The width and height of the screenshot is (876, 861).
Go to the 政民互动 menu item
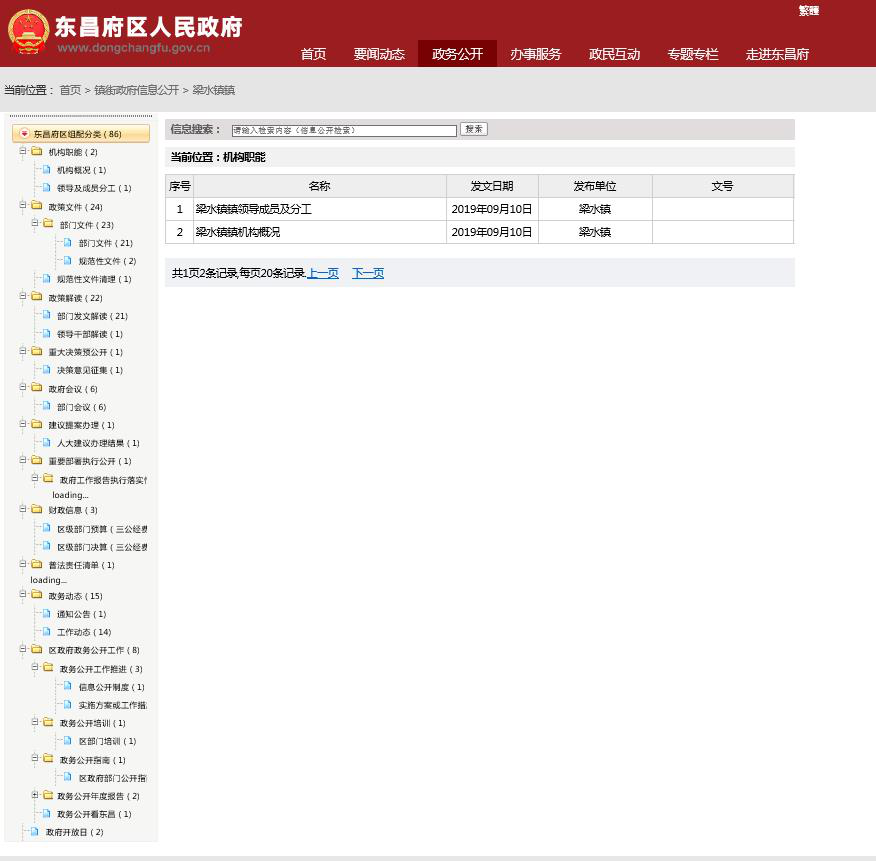tap(614, 54)
